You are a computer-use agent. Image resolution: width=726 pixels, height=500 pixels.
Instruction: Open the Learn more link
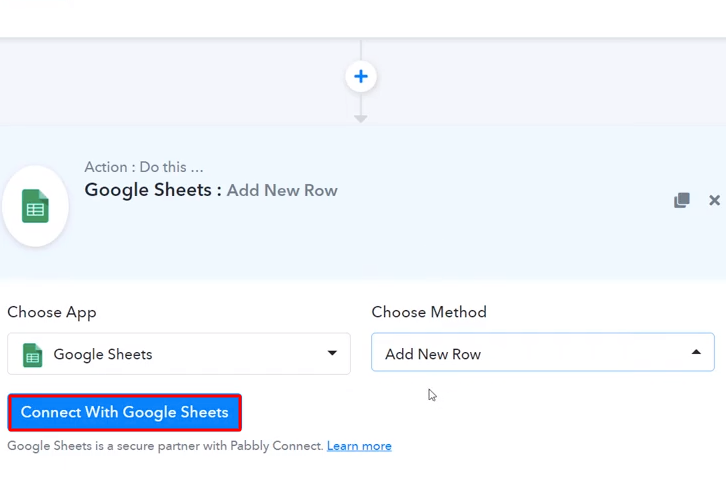(x=359, y=446)
